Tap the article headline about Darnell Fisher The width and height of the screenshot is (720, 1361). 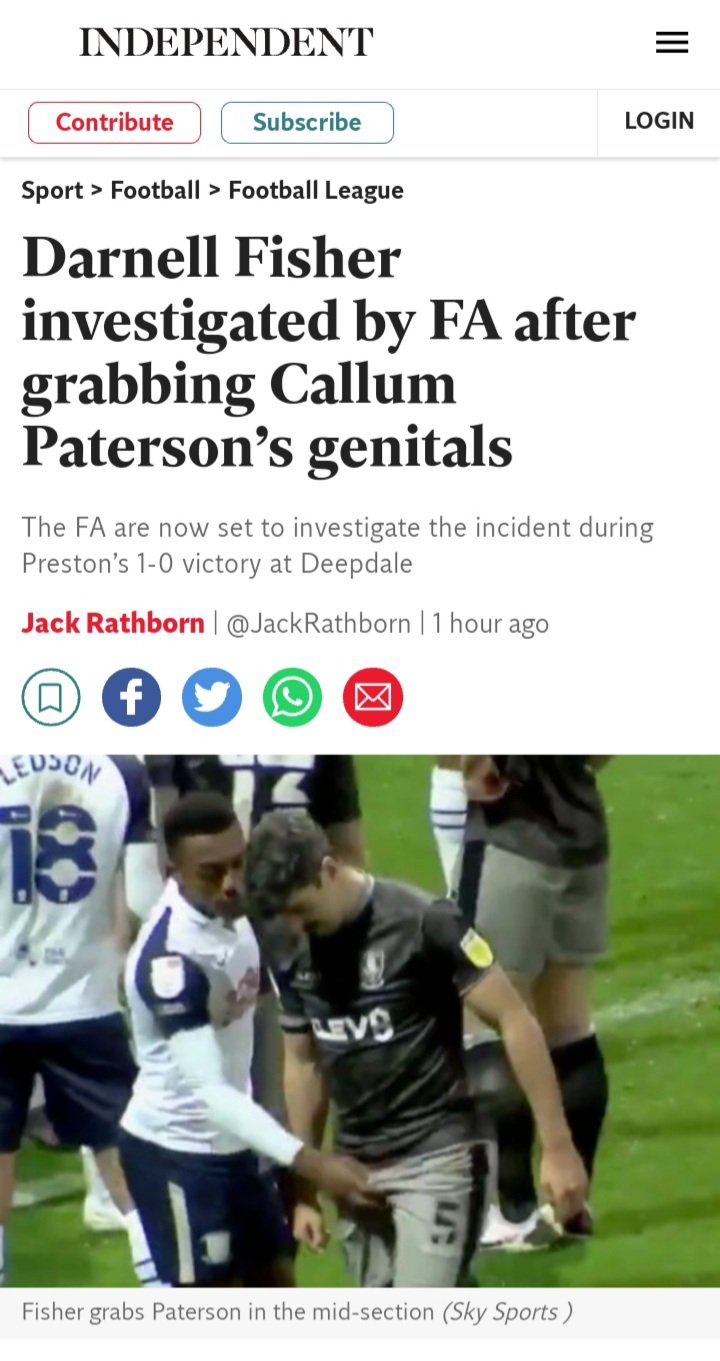pyautogui.click(x=329, y=353)
